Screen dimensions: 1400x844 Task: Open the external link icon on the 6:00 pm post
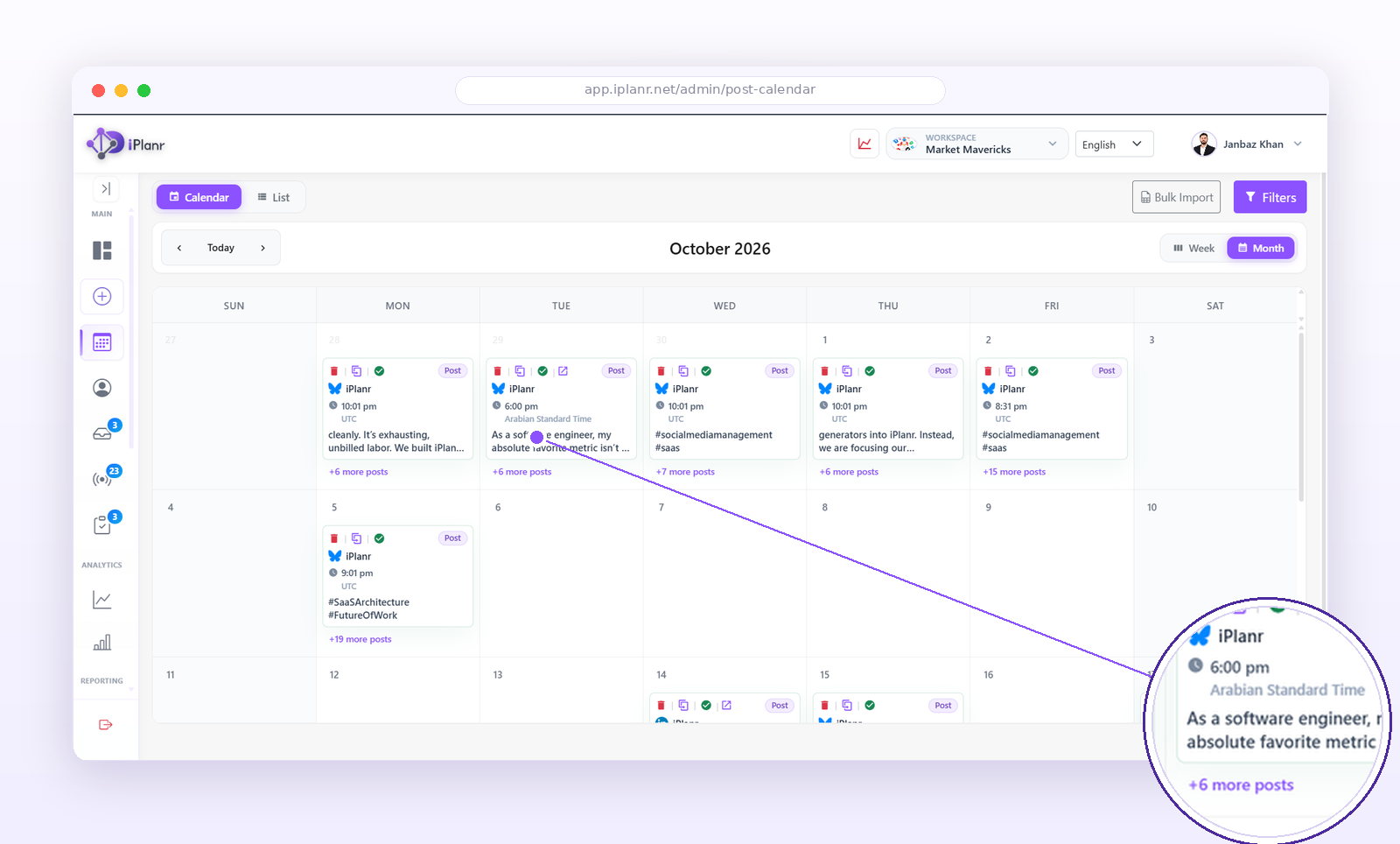click(563, 371)
